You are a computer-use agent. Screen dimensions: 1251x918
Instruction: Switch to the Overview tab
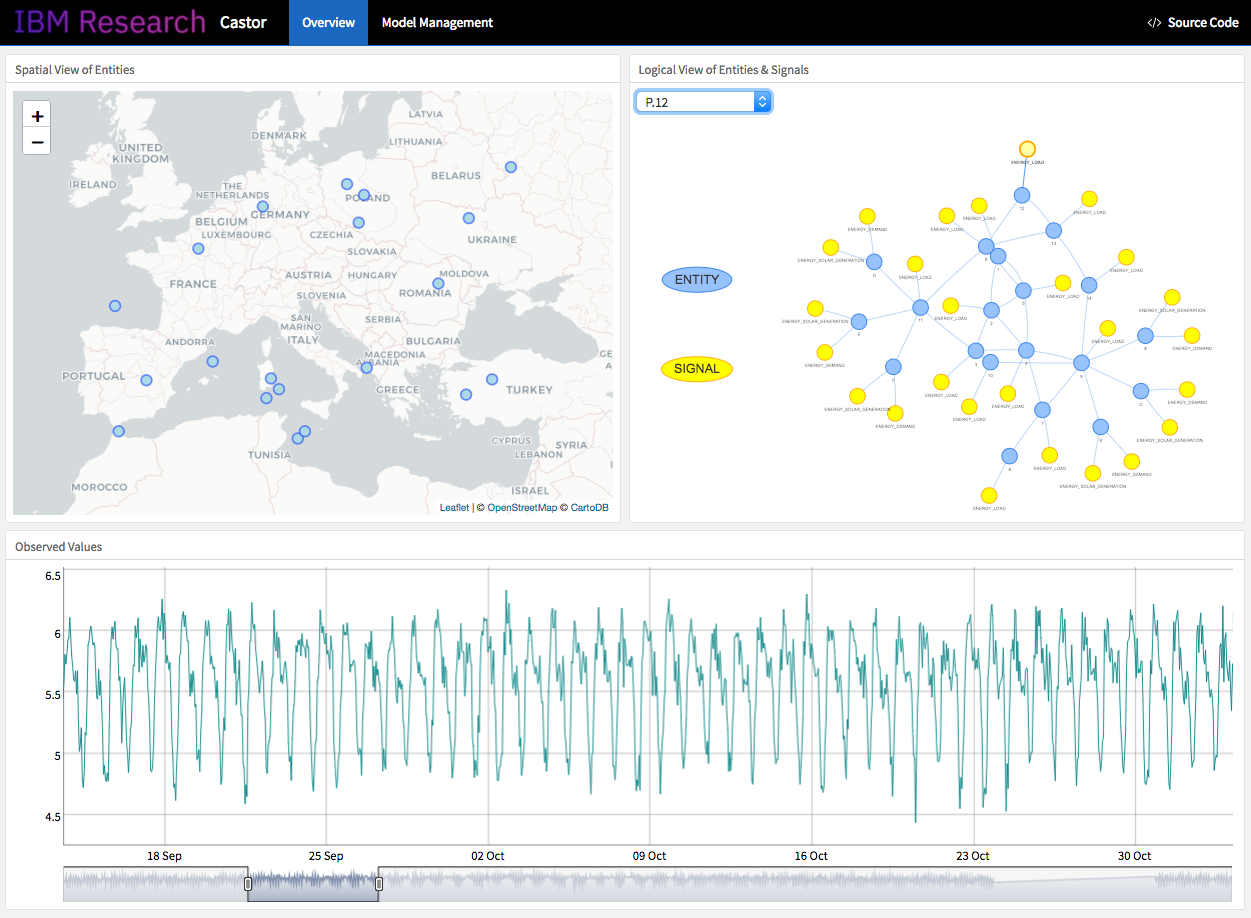coord(328,22)
